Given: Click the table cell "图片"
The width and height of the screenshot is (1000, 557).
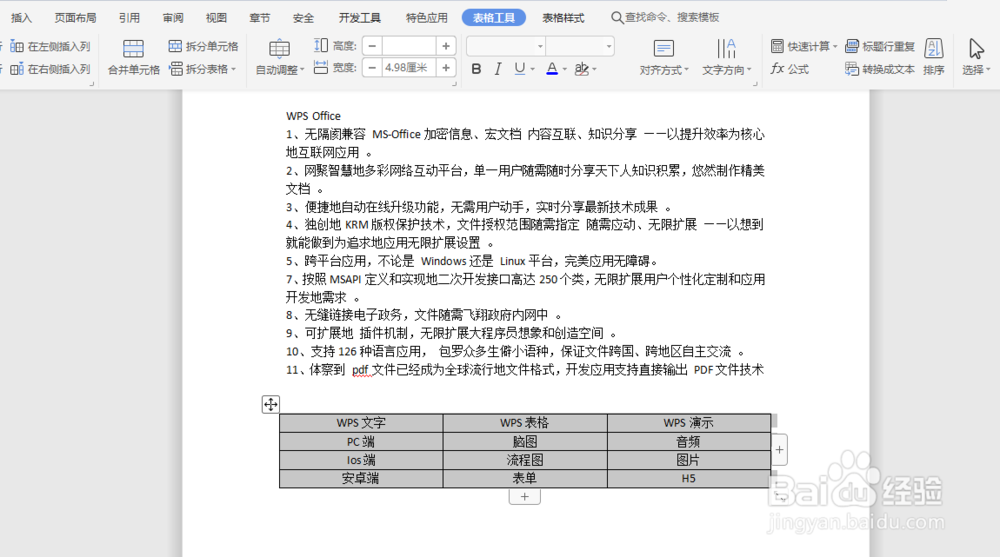Looking at the screenshot, I should 689,460.
